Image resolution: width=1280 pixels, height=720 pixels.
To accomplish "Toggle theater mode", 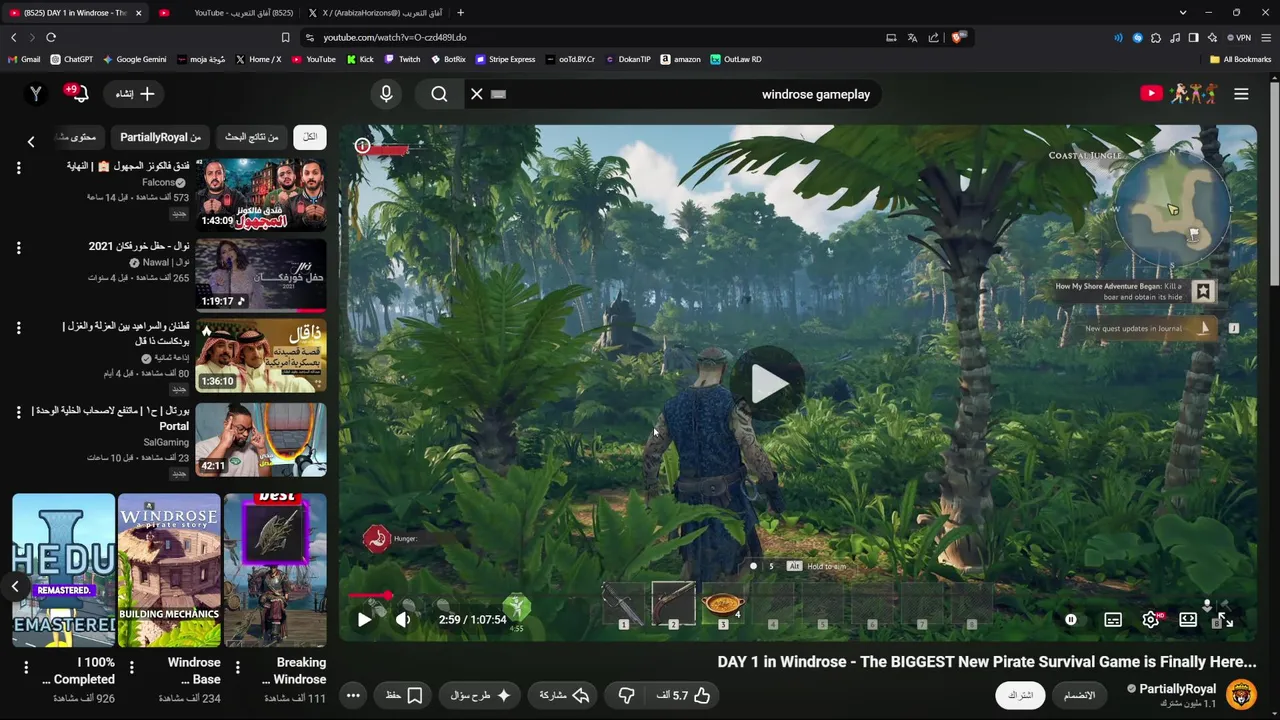I will (1188, 620).
